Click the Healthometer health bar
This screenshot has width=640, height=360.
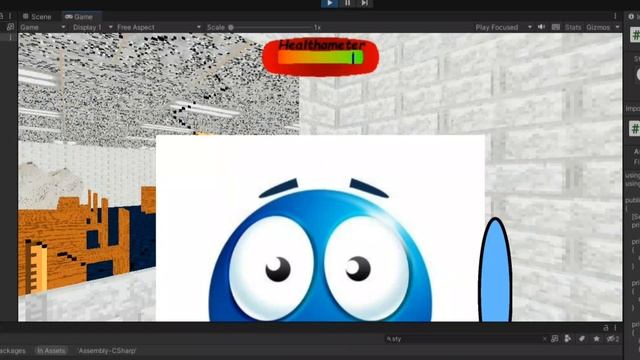(320, 57)
